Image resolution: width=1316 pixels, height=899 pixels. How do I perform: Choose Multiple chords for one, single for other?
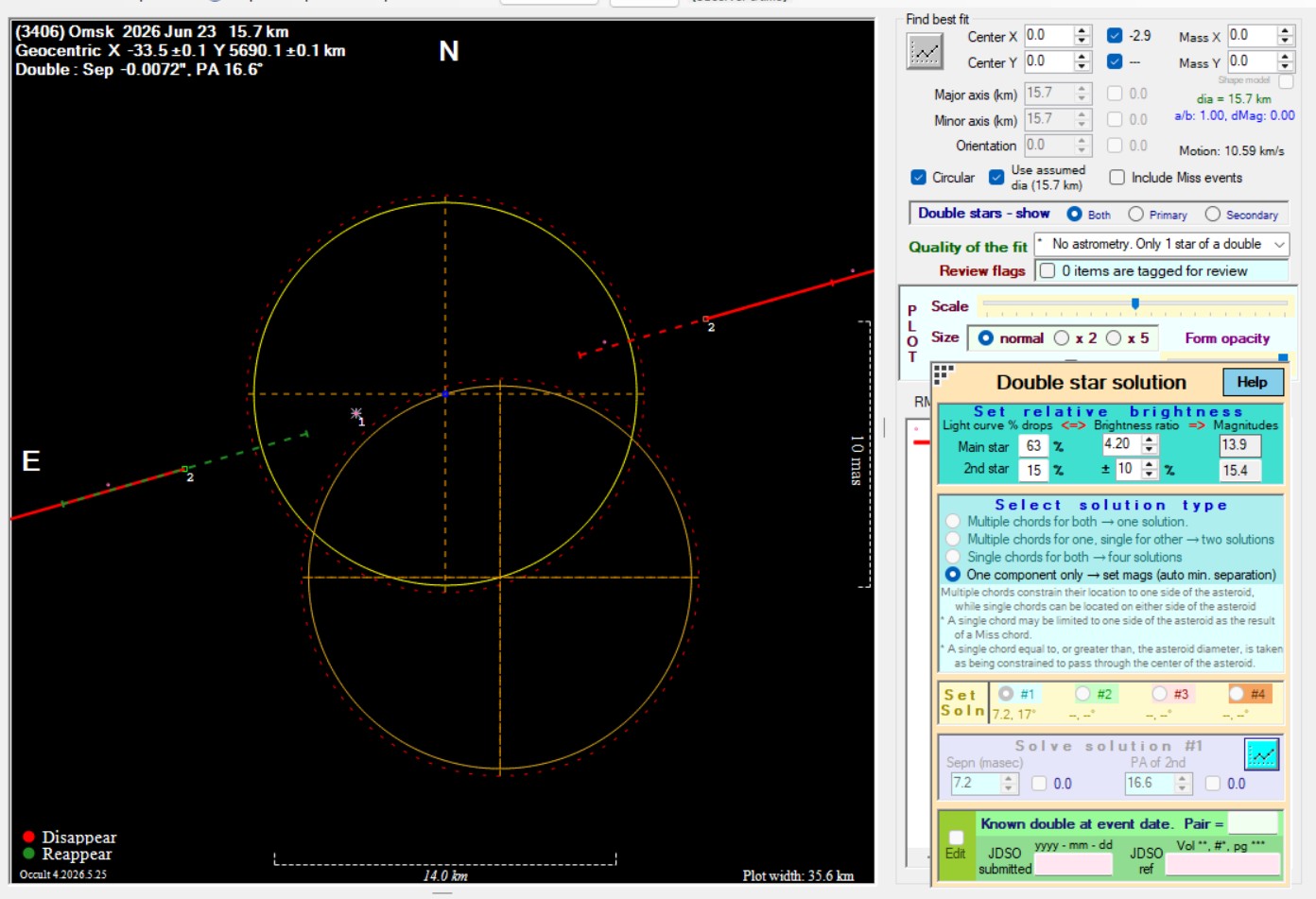[x=953, y=539]
